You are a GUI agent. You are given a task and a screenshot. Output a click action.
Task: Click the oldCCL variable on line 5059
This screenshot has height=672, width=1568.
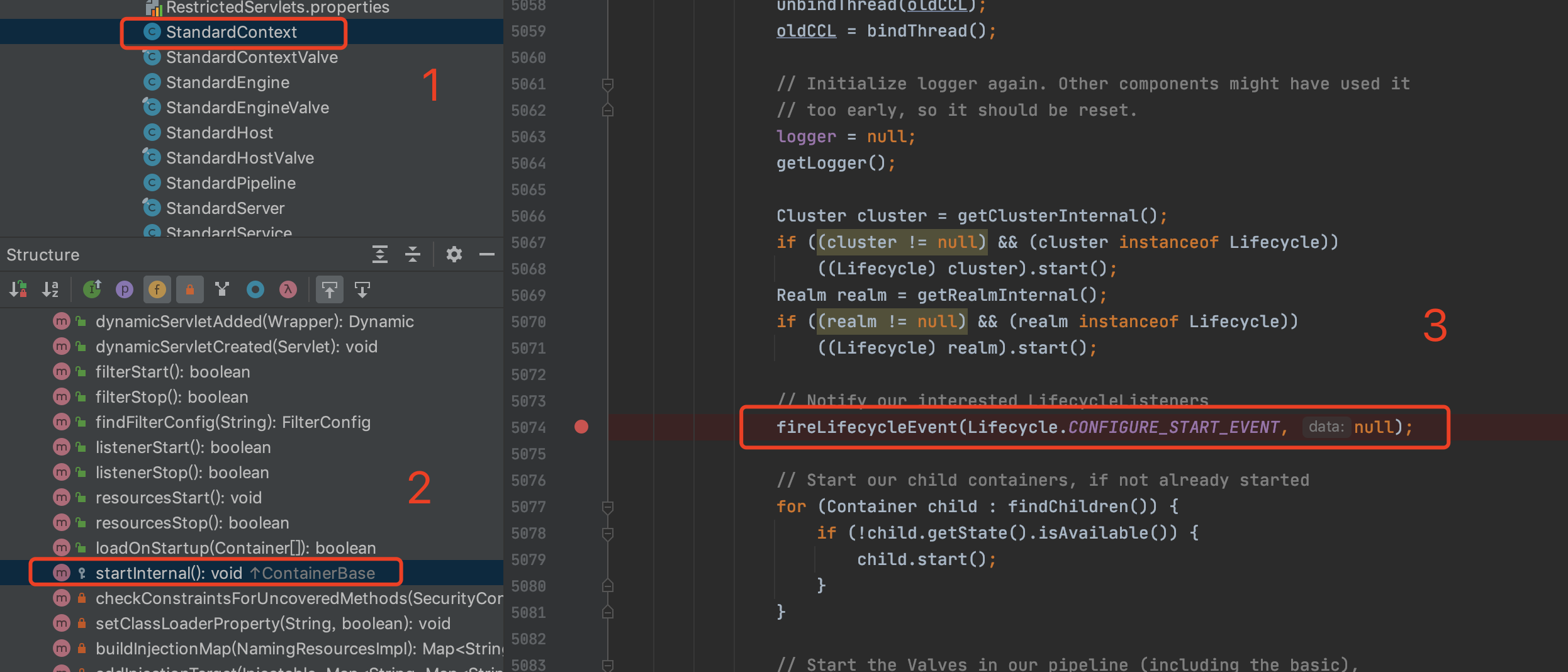[806, 31]
